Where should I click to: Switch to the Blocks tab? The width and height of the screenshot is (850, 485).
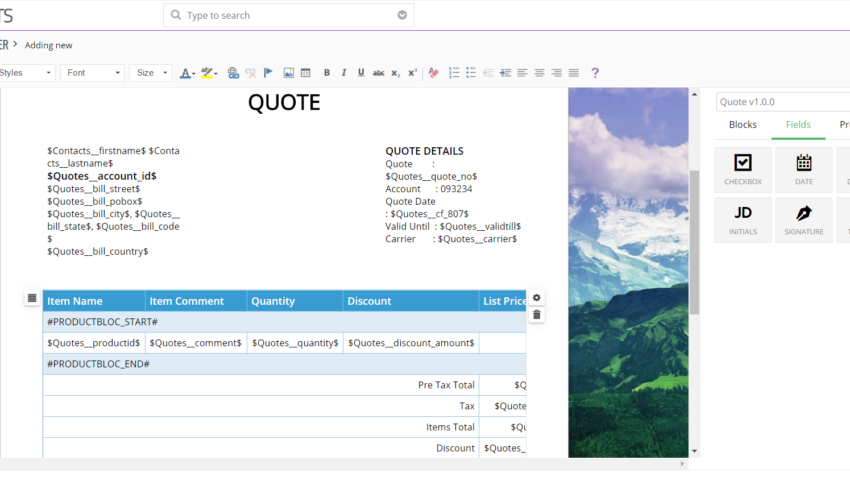(x=743, y=125)
